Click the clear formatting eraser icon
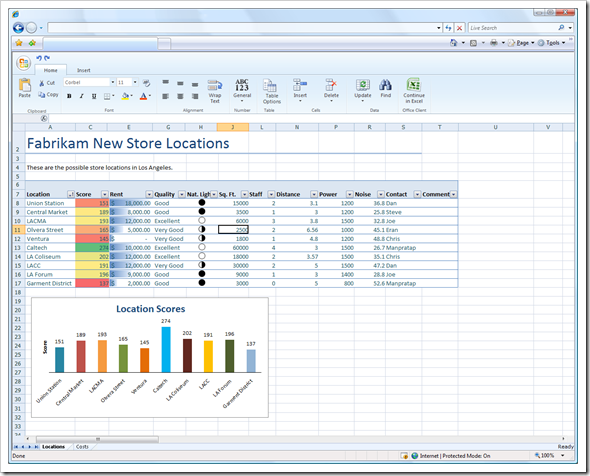The width and height of the screenshot is (590, 476). 146,83
